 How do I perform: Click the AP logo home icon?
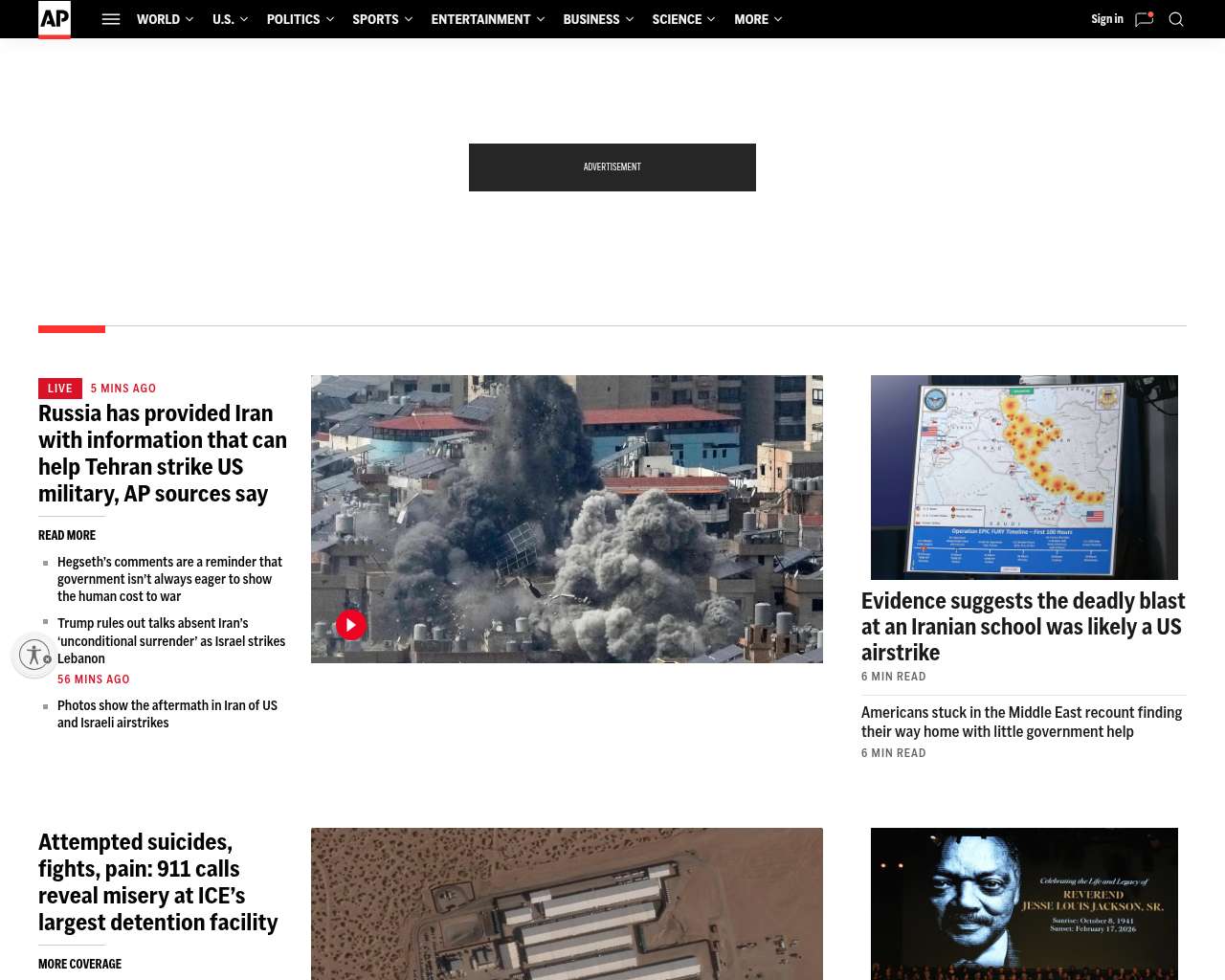pyautogui.click(x=55, y=19)
